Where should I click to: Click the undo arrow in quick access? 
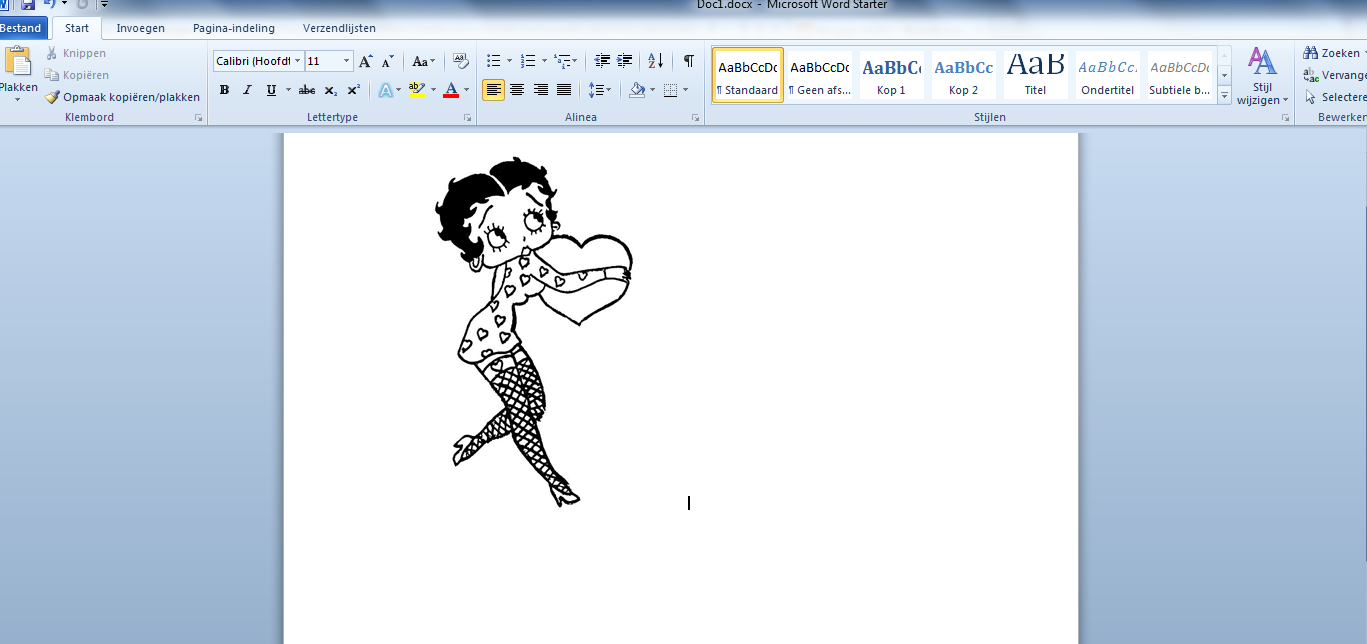[x=50, y=4]
